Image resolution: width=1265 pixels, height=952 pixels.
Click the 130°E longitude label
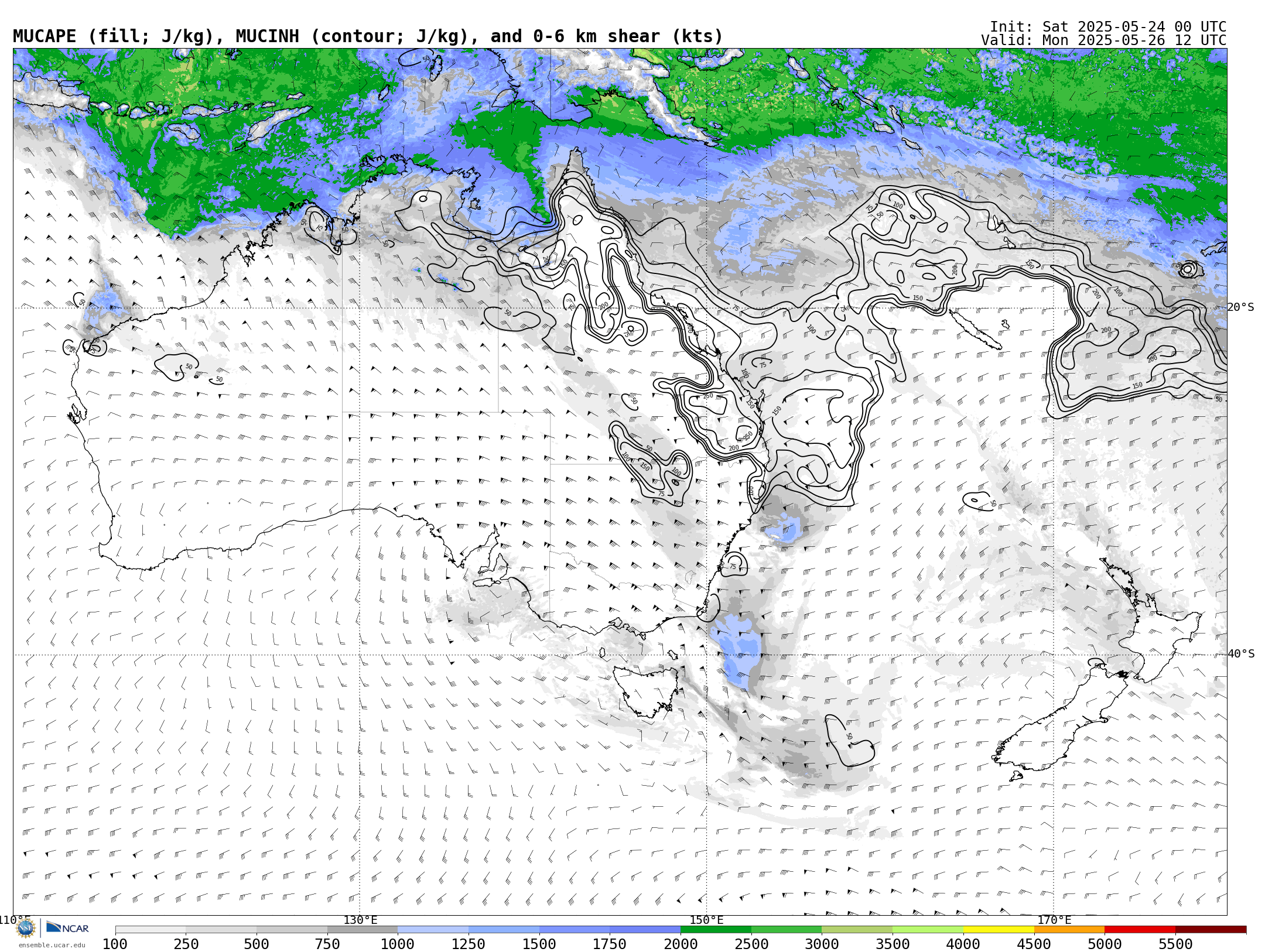point(360,920)
